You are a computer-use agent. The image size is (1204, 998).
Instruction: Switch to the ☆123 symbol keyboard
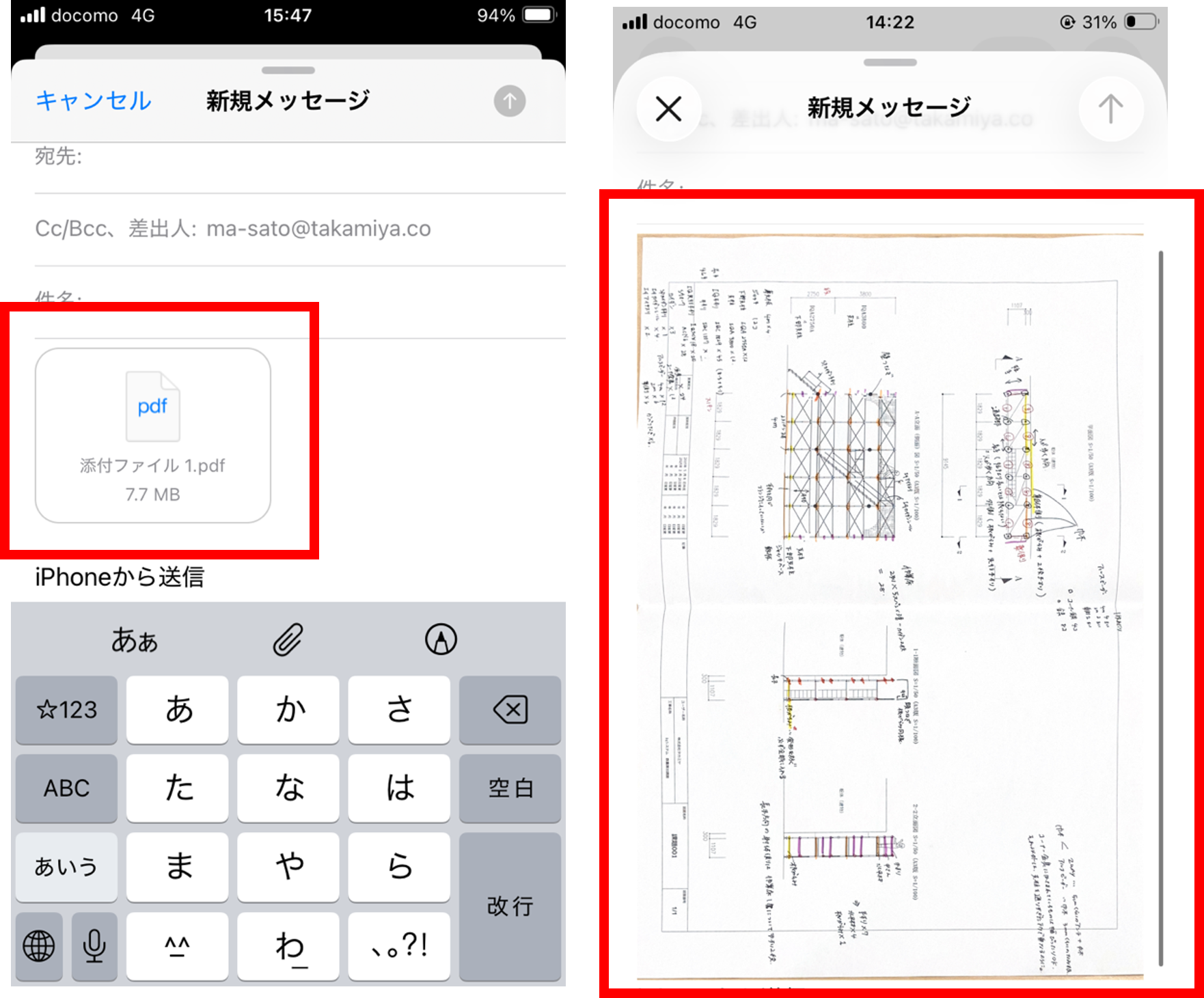tap(66, 710)
